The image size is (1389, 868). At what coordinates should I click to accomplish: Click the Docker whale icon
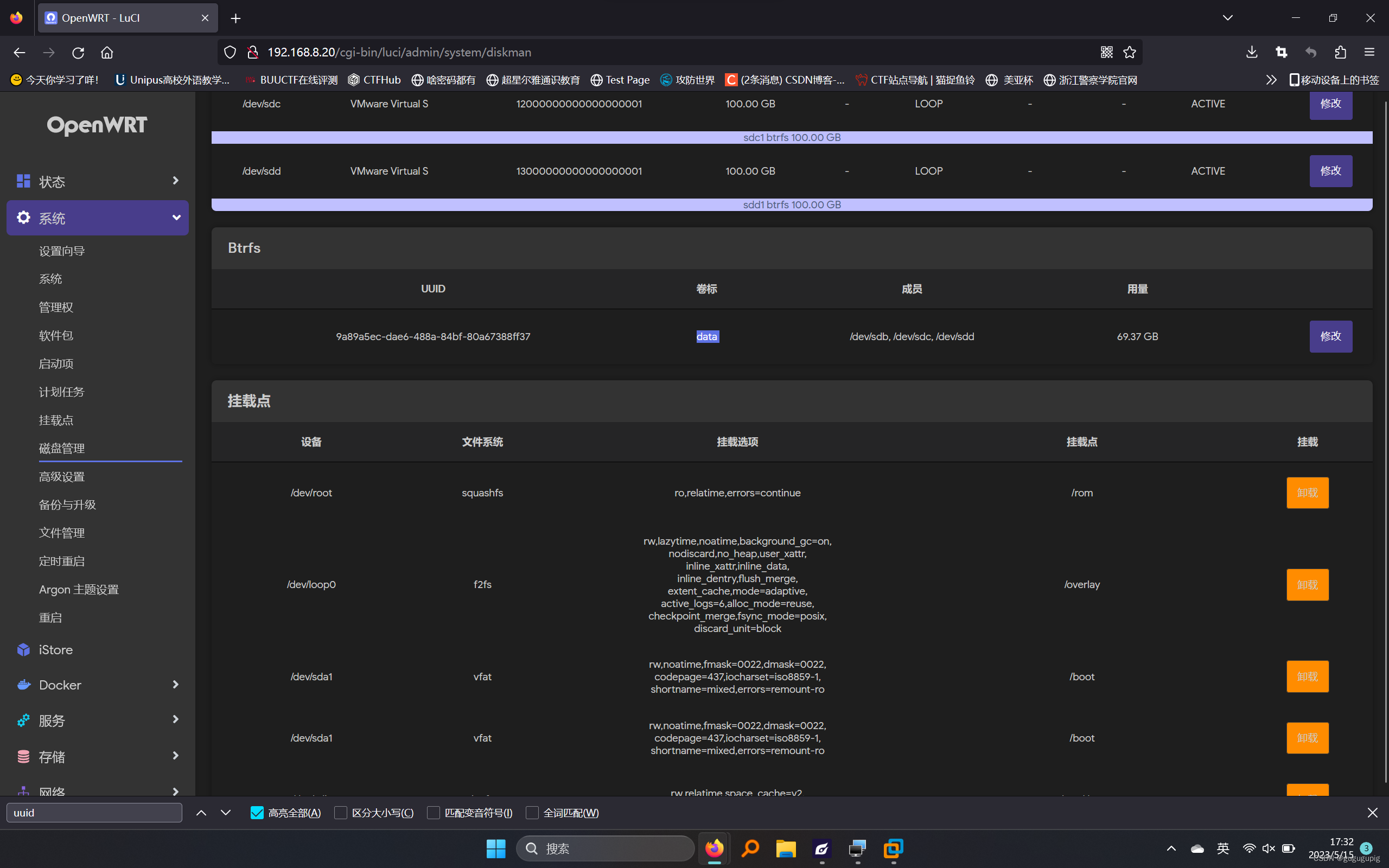point(23,684)
